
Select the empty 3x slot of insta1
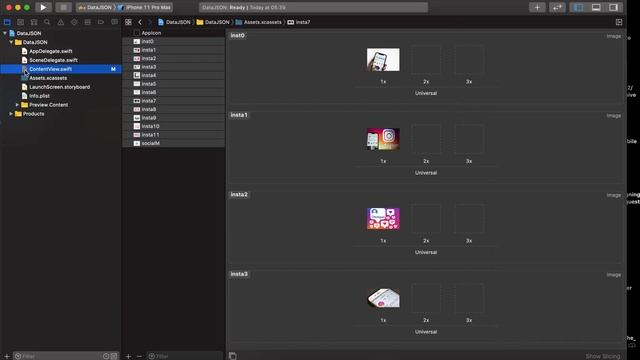coord(469,139)
